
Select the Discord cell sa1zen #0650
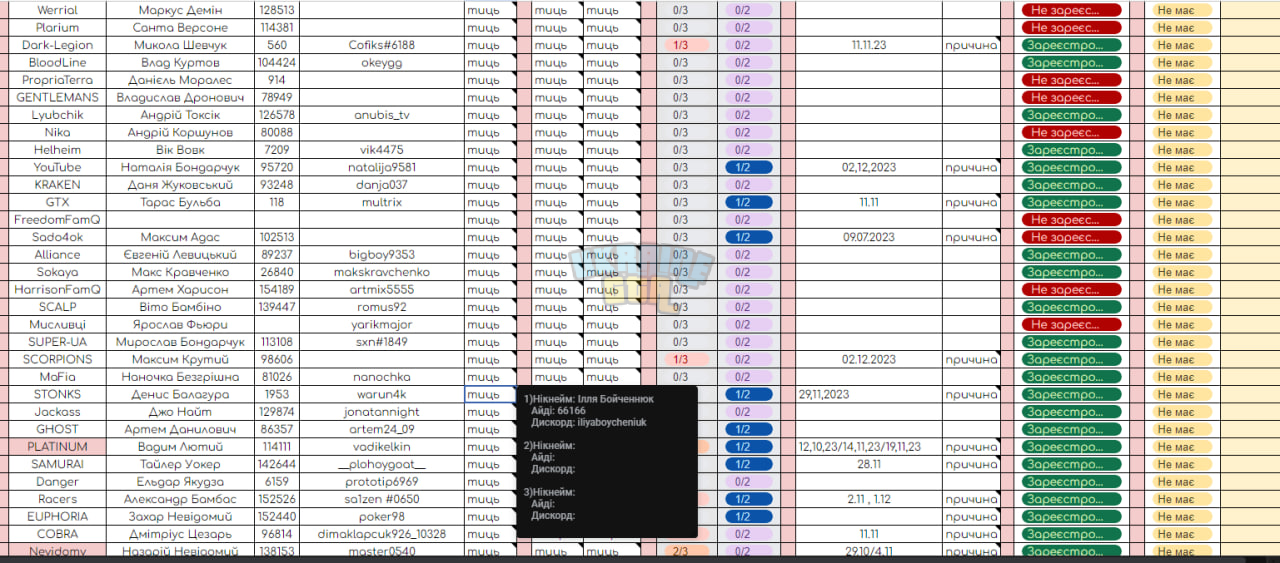(382, 499)
